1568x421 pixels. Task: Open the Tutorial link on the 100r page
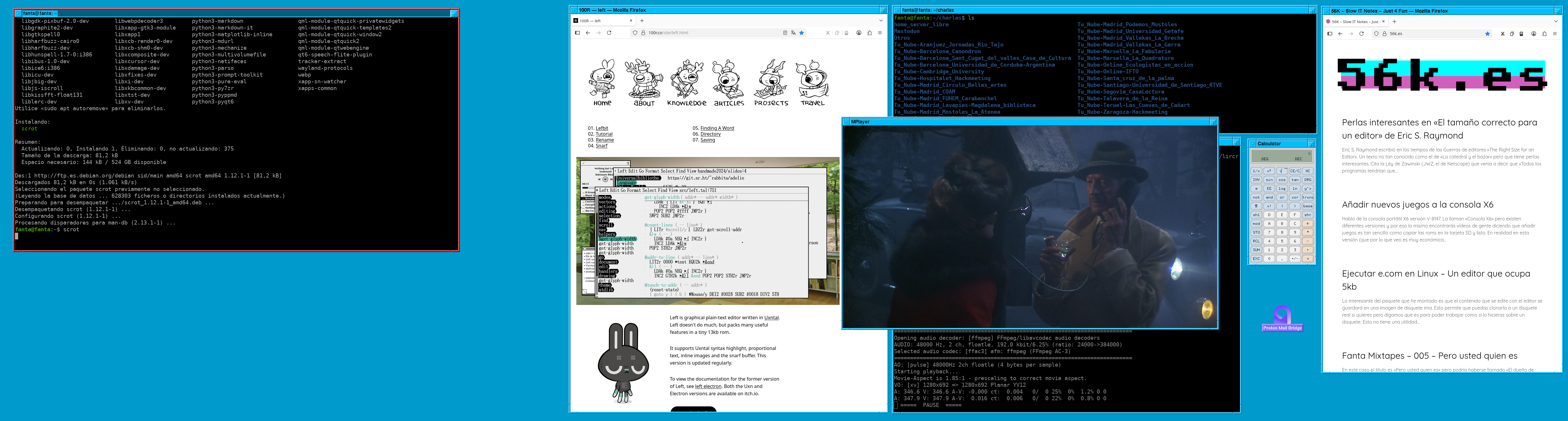[x=604, y=134]
